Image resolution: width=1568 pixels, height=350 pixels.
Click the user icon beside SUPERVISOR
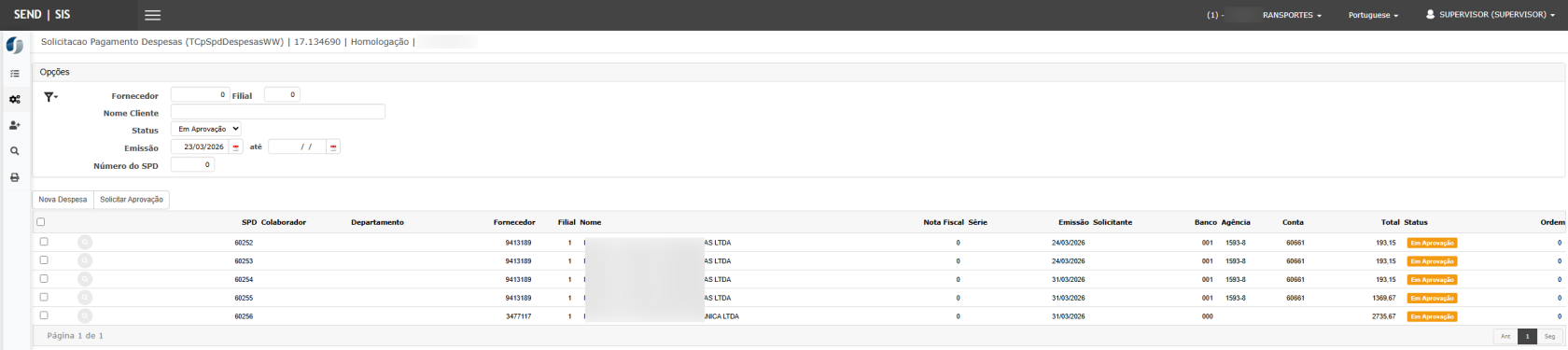1430,15
